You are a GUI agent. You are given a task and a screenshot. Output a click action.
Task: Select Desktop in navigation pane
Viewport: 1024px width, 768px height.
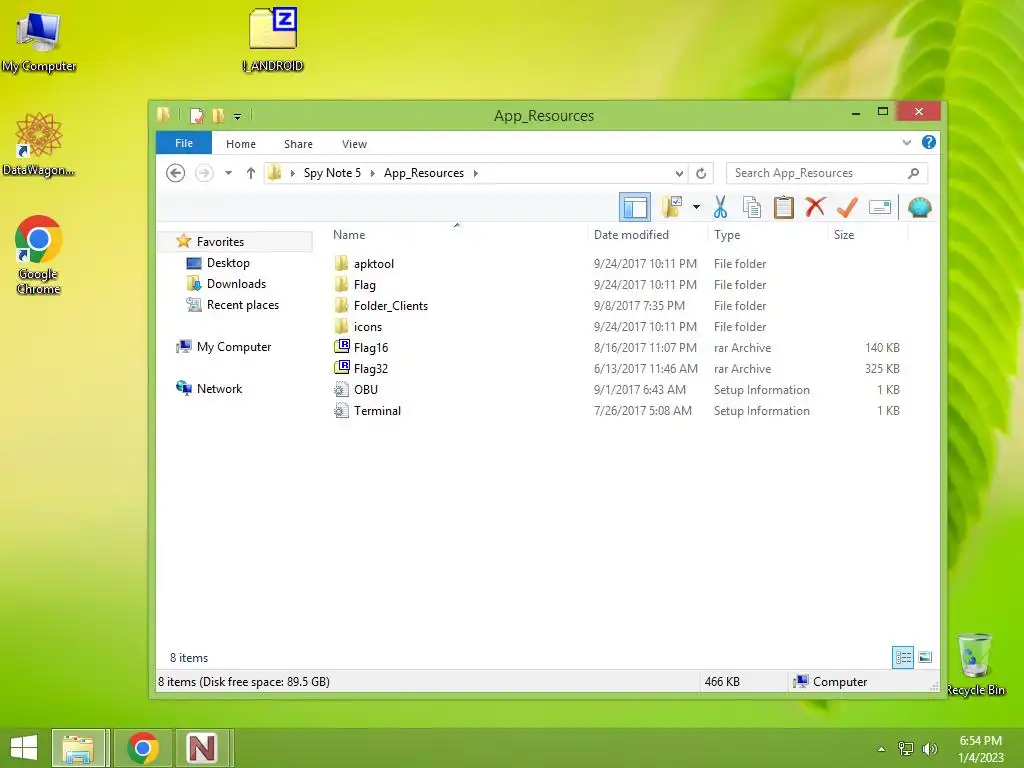[228, 263]
